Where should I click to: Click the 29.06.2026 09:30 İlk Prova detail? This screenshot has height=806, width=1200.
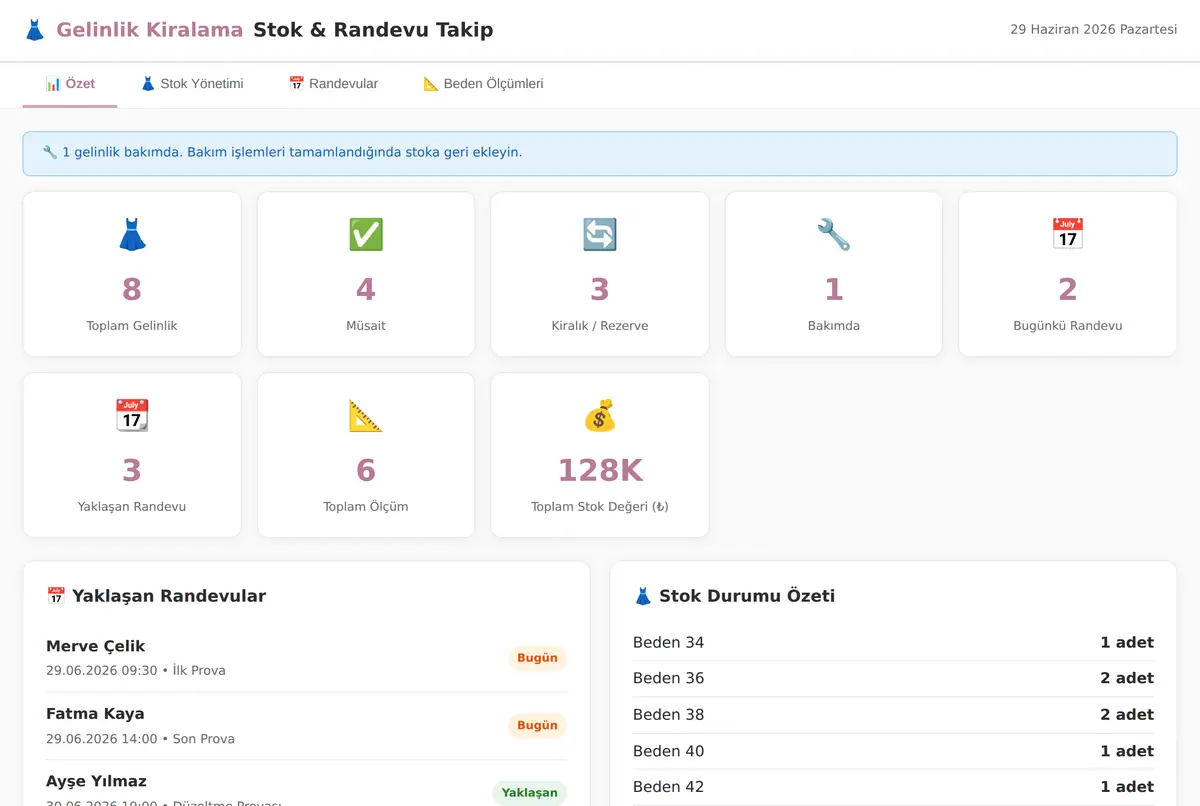pos(136,670)
